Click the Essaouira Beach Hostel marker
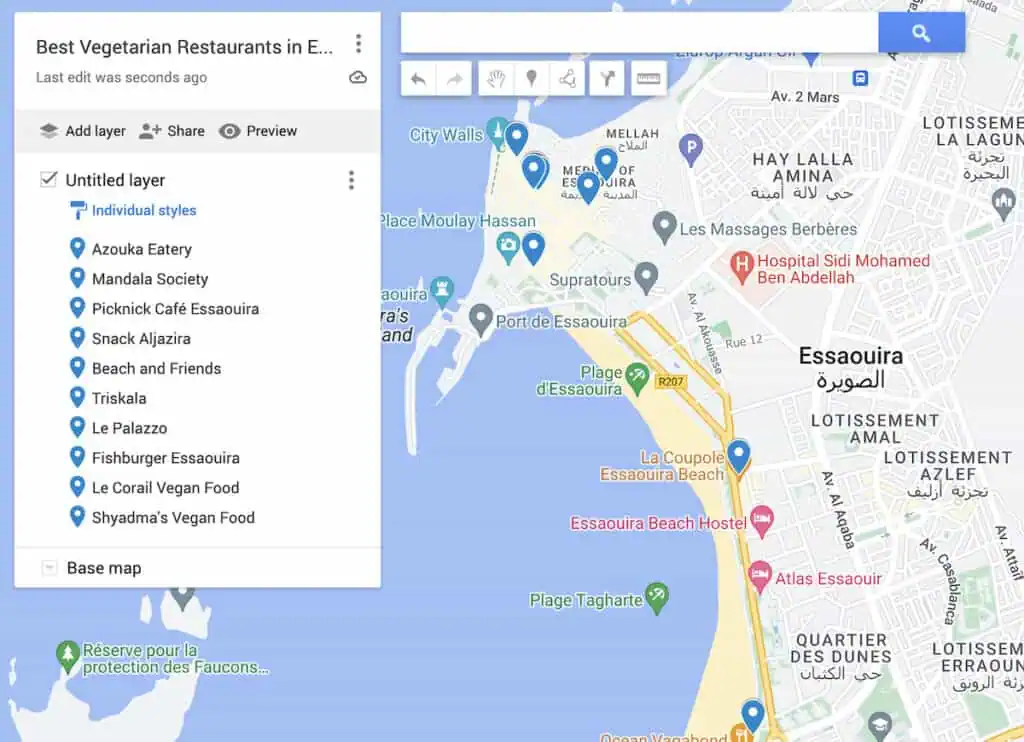 (x=761, y=521)
